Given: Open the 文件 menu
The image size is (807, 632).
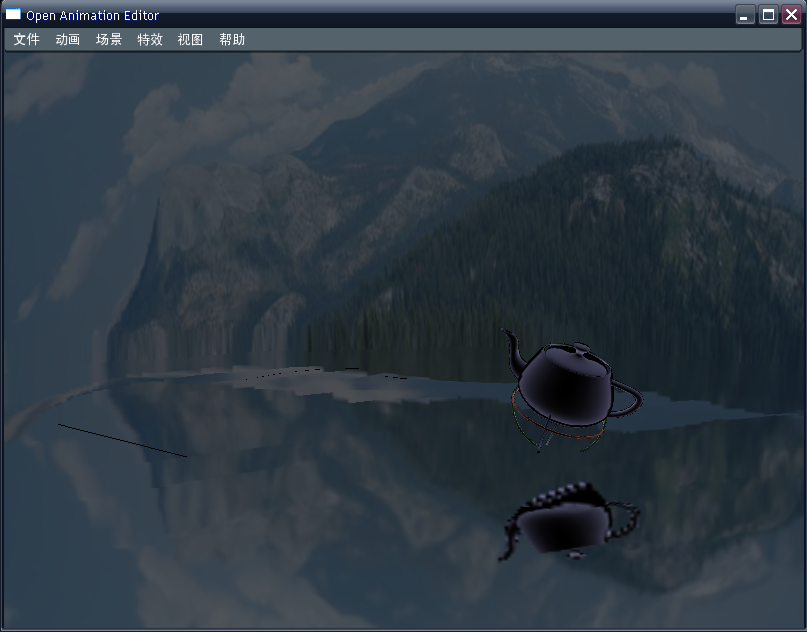Looking at the screenshot, I should pos(26,40).
